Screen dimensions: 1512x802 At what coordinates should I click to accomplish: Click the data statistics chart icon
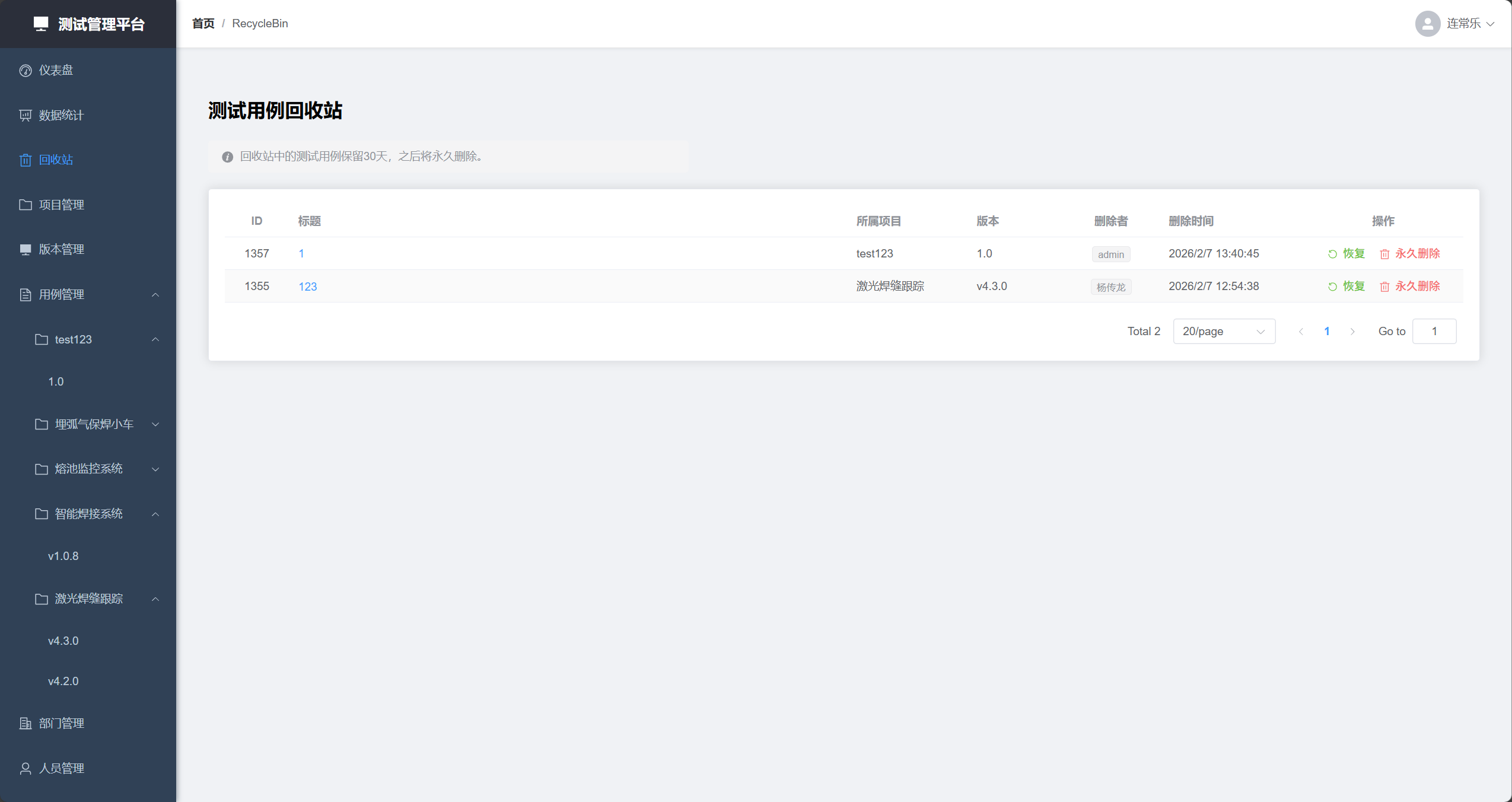pos(26,116)
